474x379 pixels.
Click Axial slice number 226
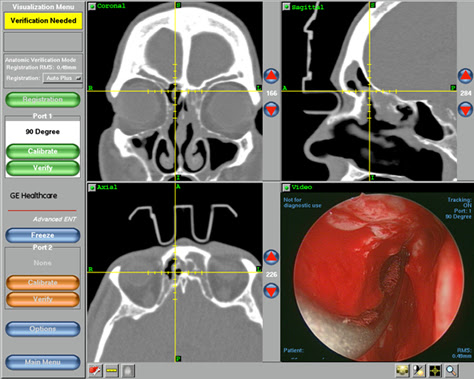272,274
